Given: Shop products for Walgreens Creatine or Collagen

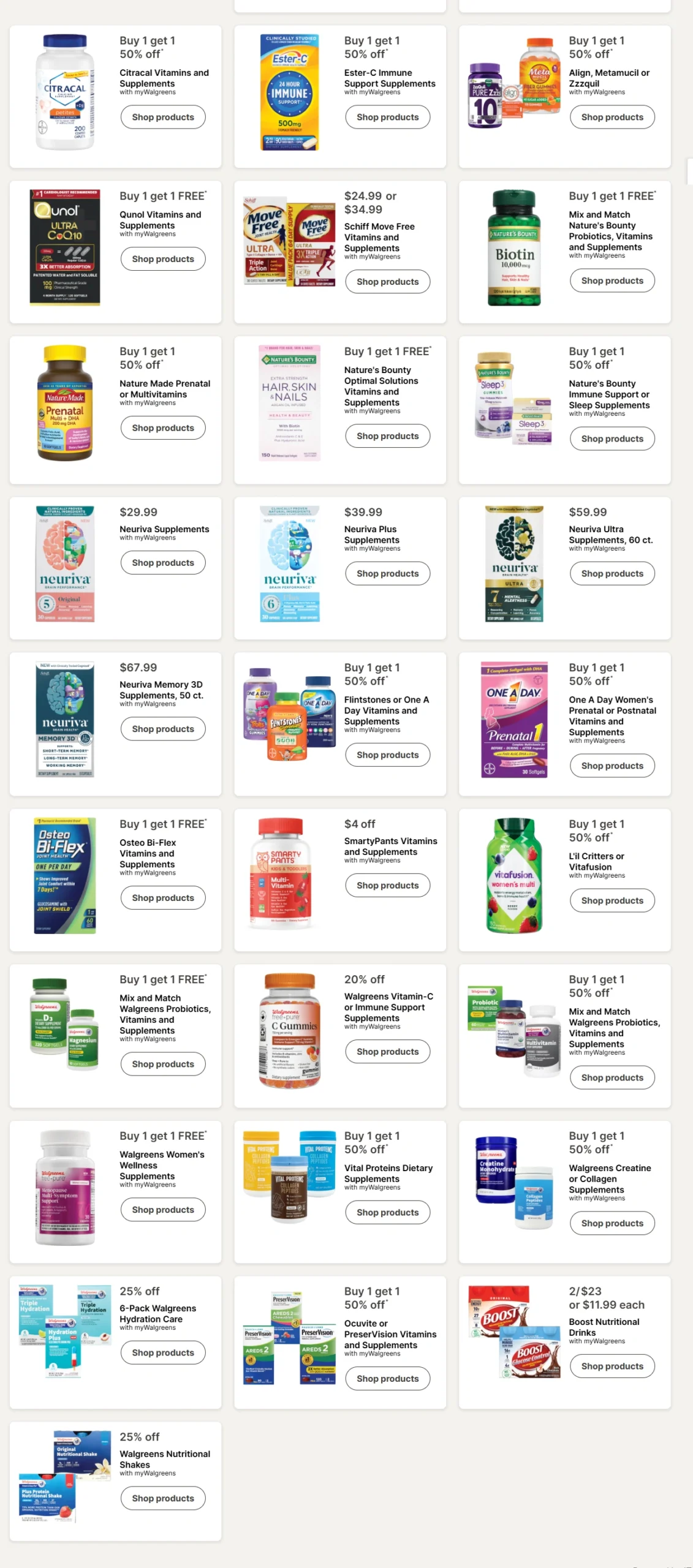Looking at the screenshot, I should point(612,1223).
